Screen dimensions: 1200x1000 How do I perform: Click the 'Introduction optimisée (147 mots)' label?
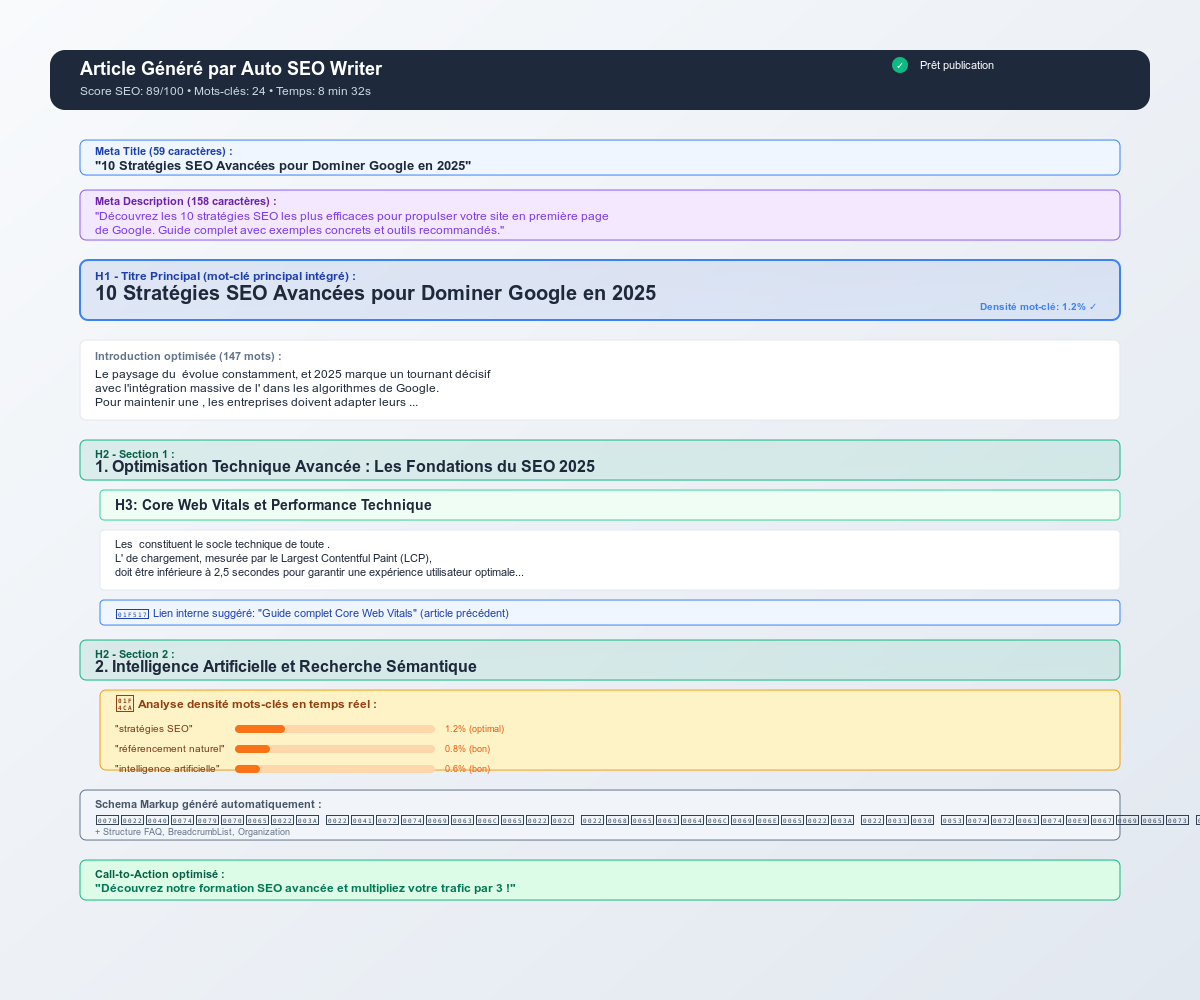[x=188, y=356]
